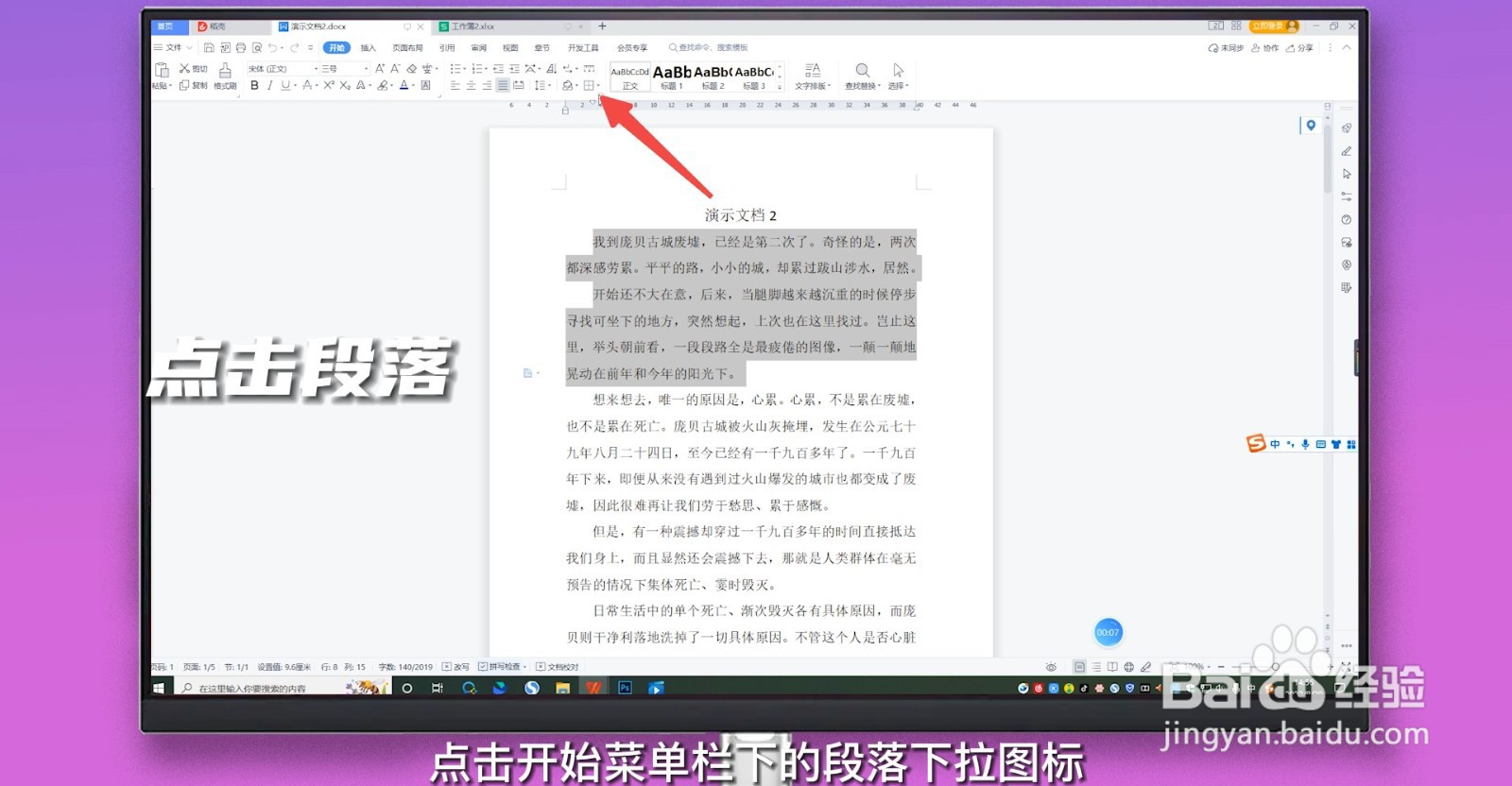Apply subscript X₂ formatting
1512x786 pixels.
[x=345, y=85]
